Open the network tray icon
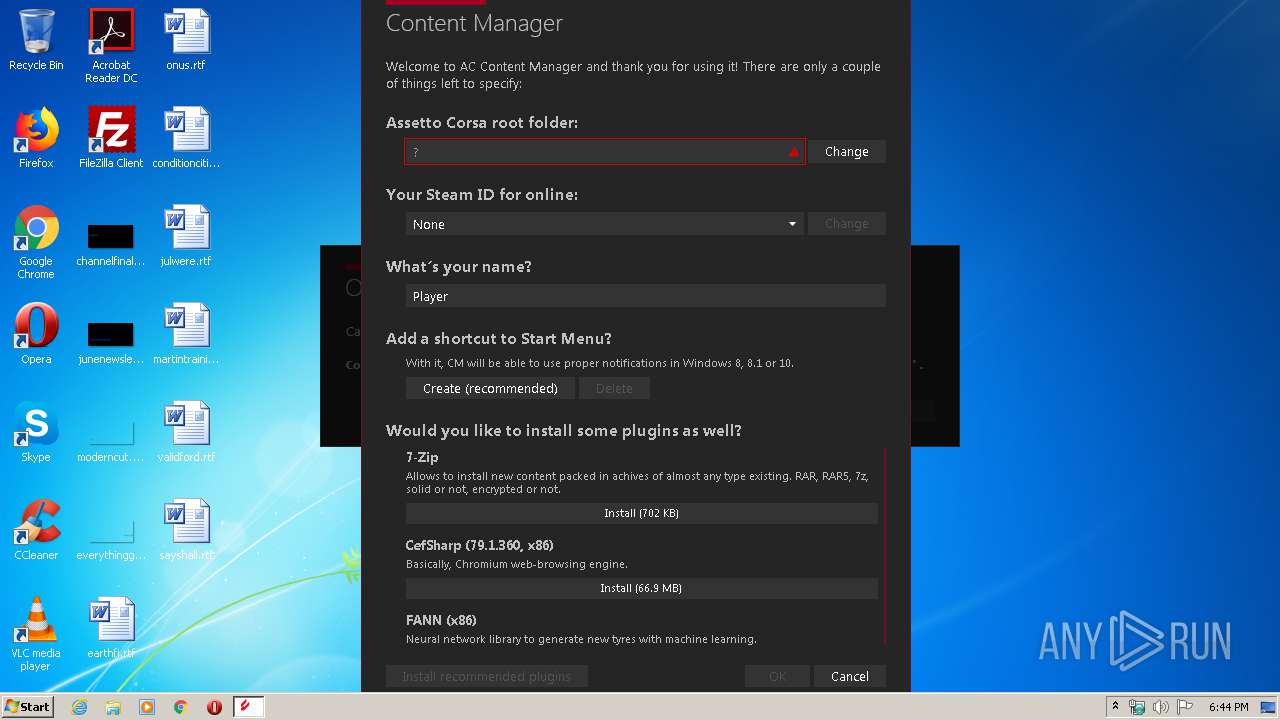 (1137, 707)
